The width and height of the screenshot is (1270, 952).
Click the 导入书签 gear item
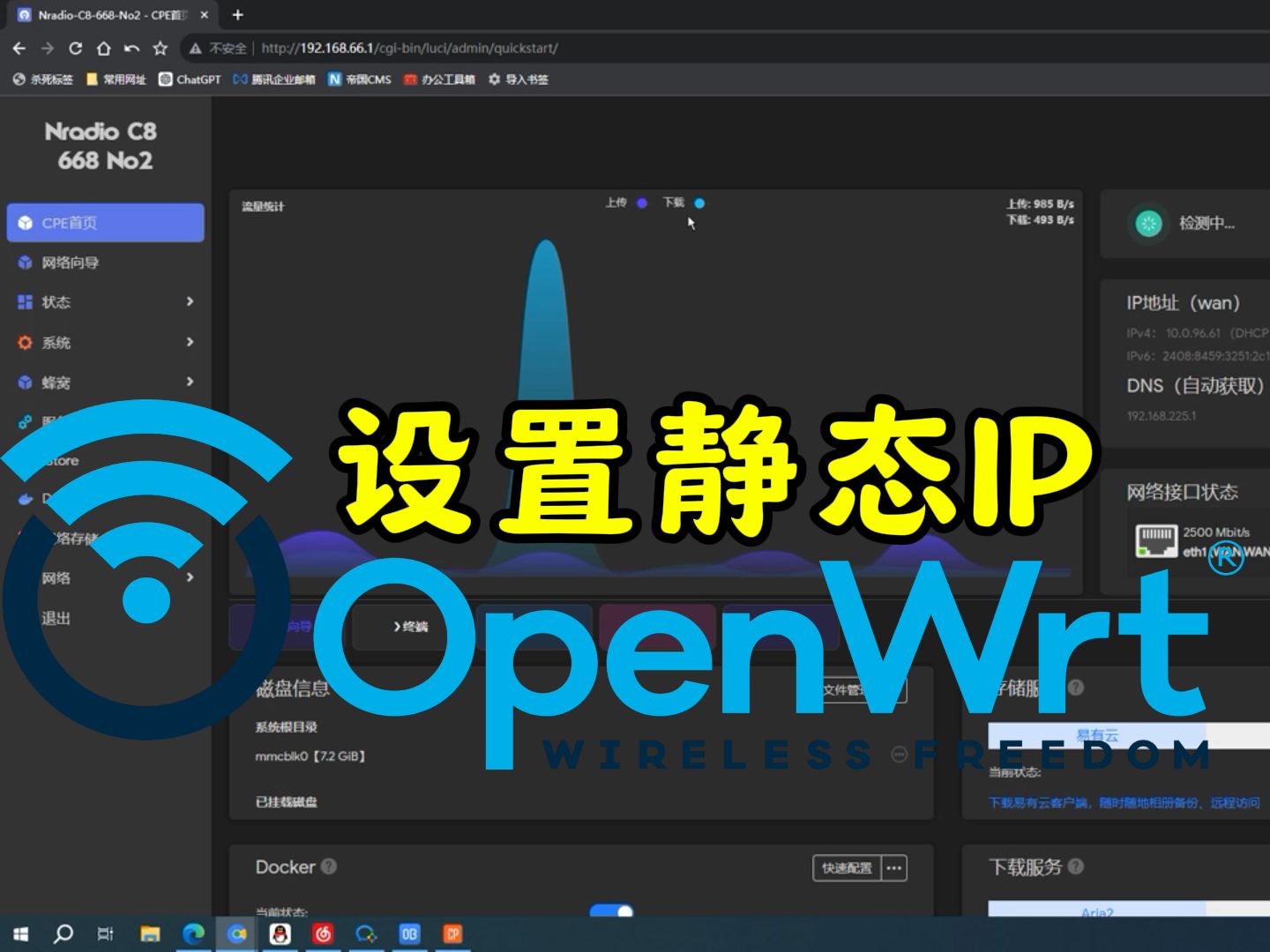pyautogui.click(x=519, y=79)
